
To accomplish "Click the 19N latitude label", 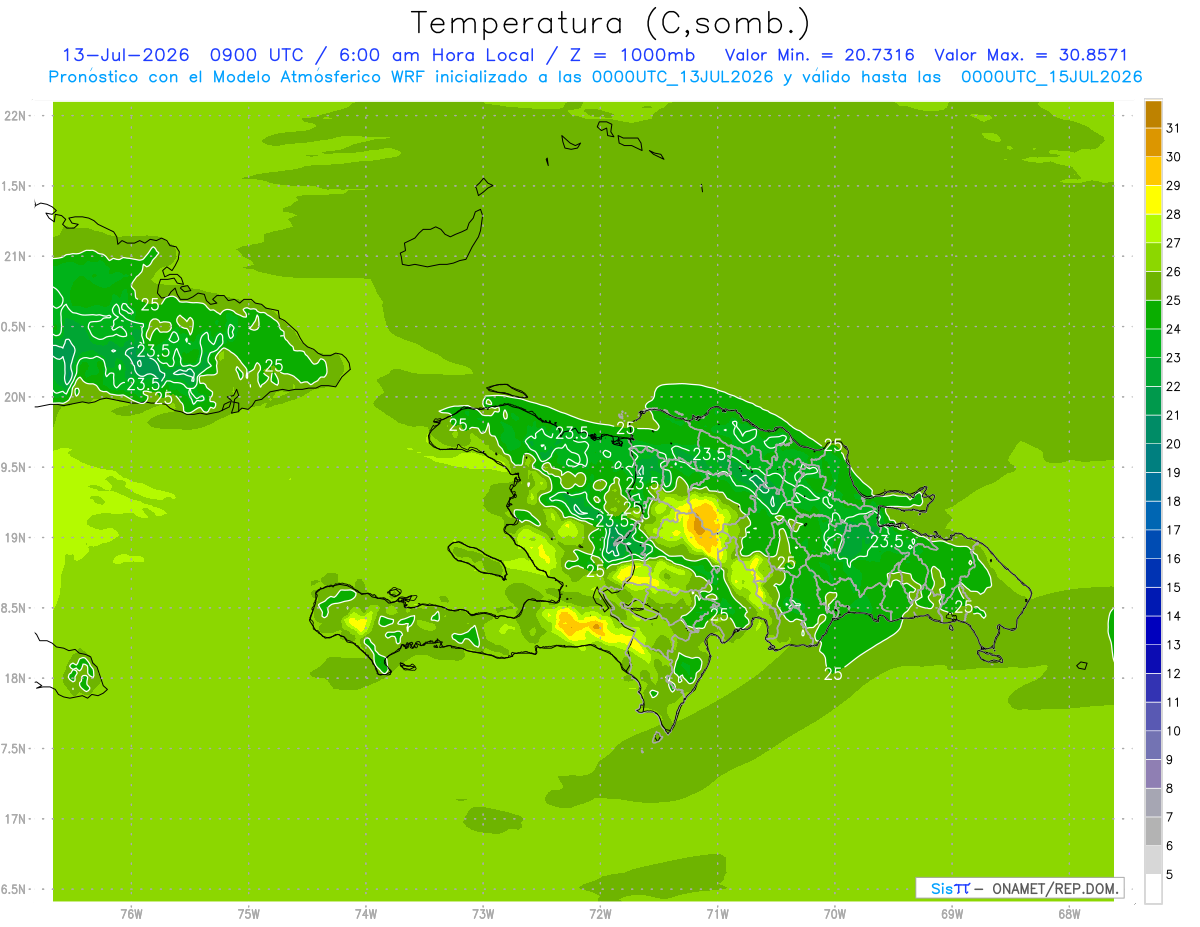I will [x=17, y=538].
